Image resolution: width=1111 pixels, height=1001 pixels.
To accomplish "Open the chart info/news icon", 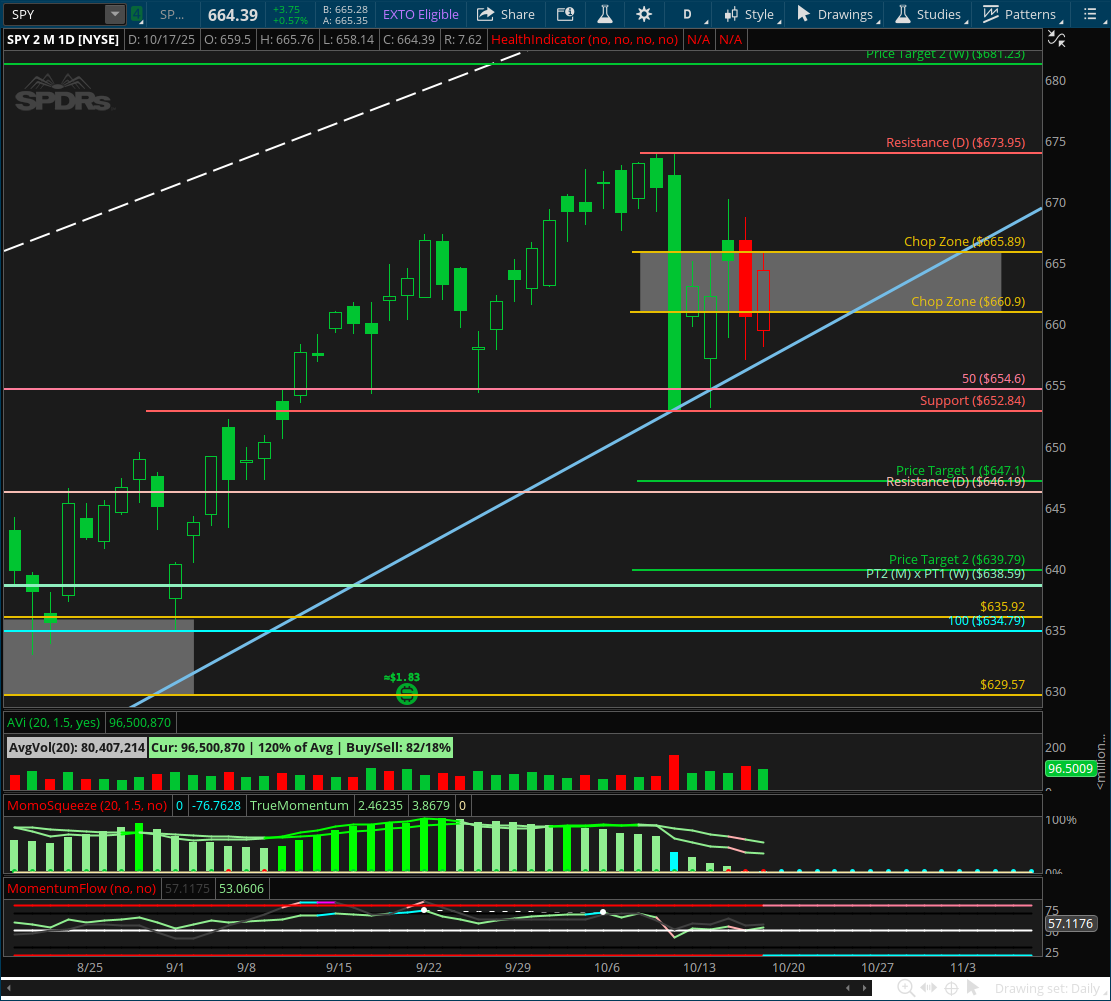I will (x=565, y=14).
